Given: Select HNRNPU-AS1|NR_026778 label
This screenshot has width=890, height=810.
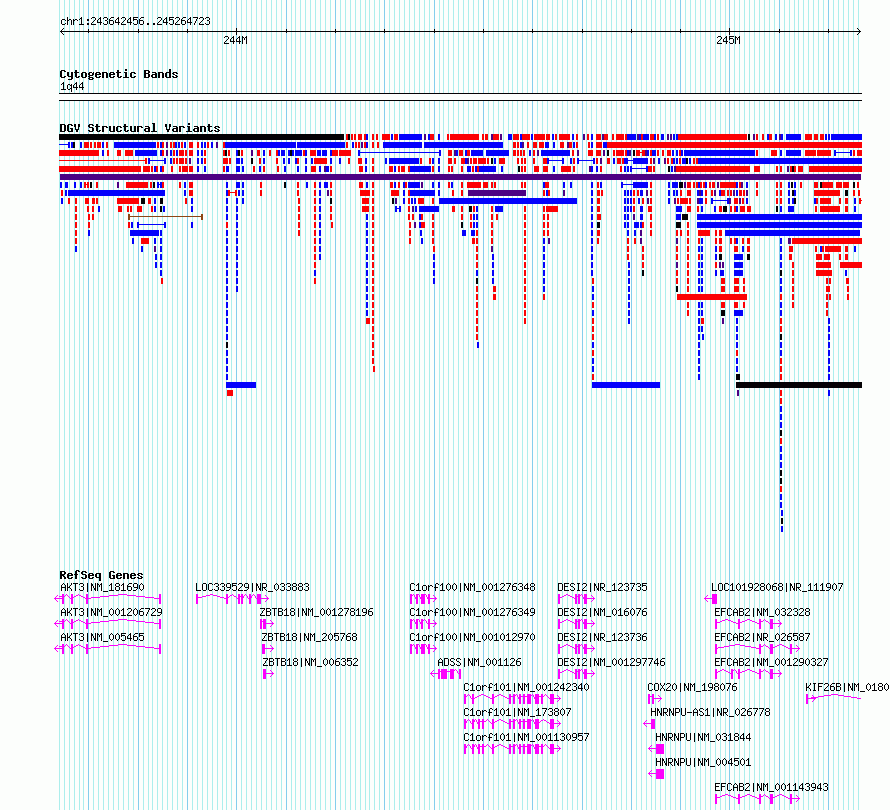Looking at the screenshot, I should pos(710,712).
